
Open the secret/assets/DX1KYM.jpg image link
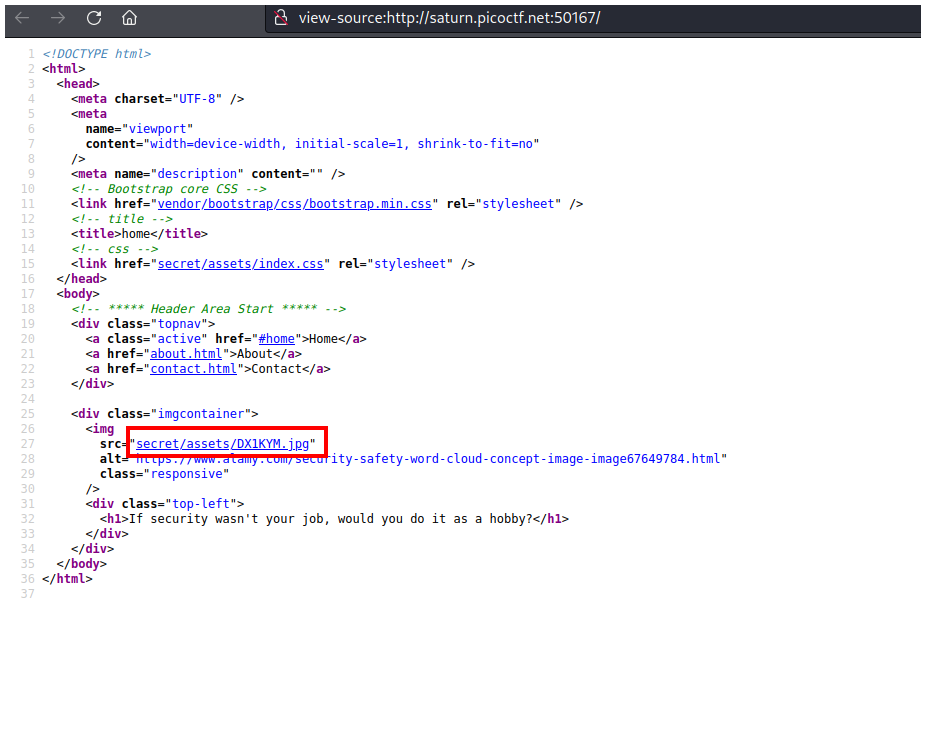coord(223,444)
